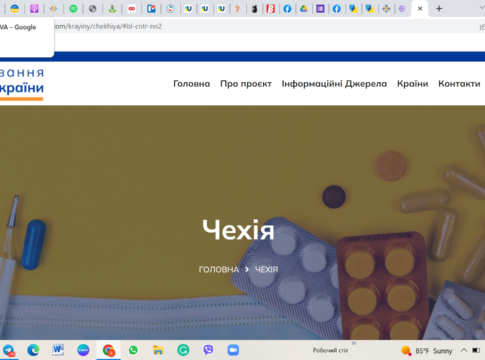This screenshot has height=360, width=485.
Task: Select Головна in site navigation
Action: coord(192,84)
